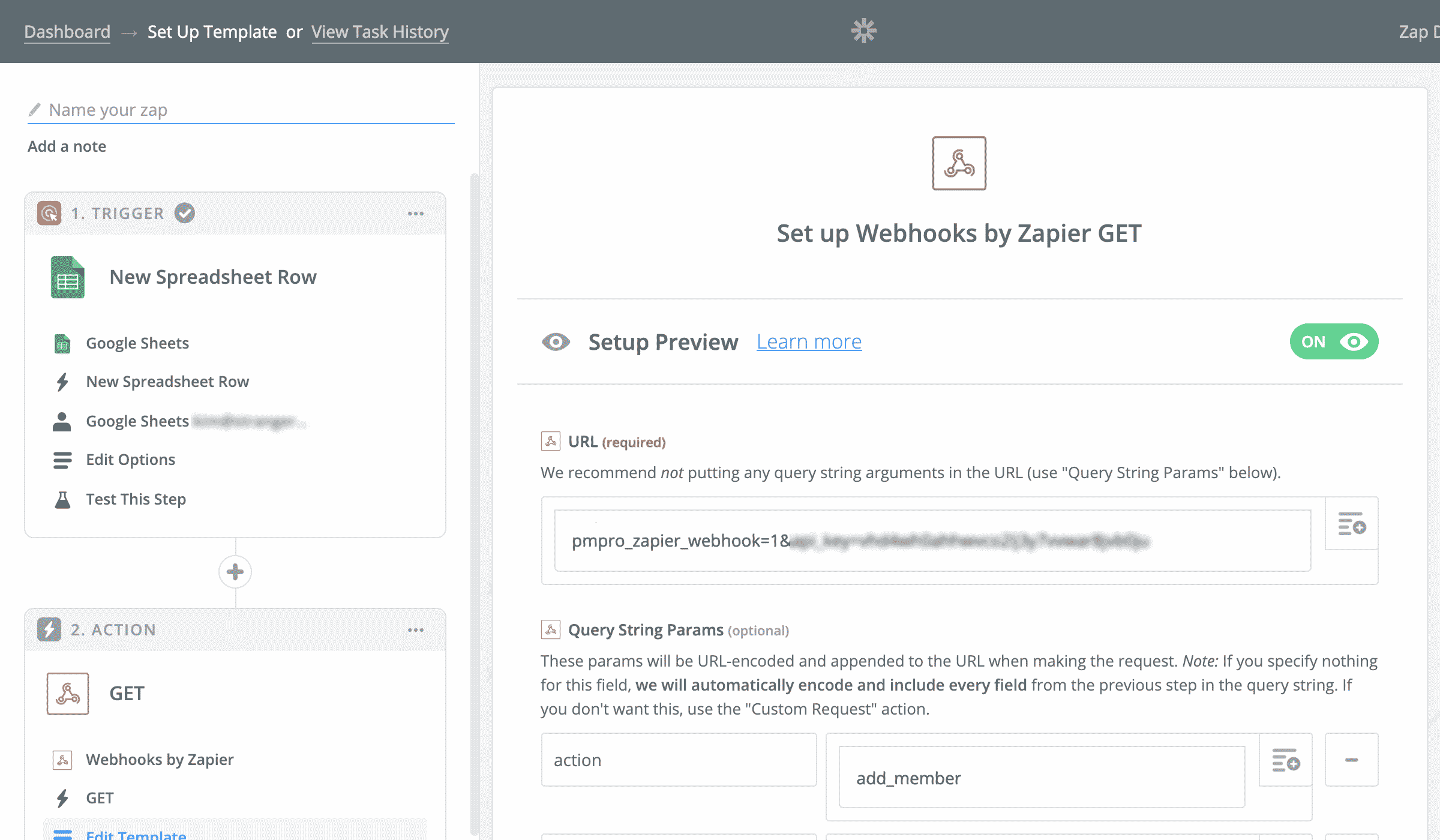
Task: Click the URL input with pmpro_zapier_webhook
Action: [932, 541]
